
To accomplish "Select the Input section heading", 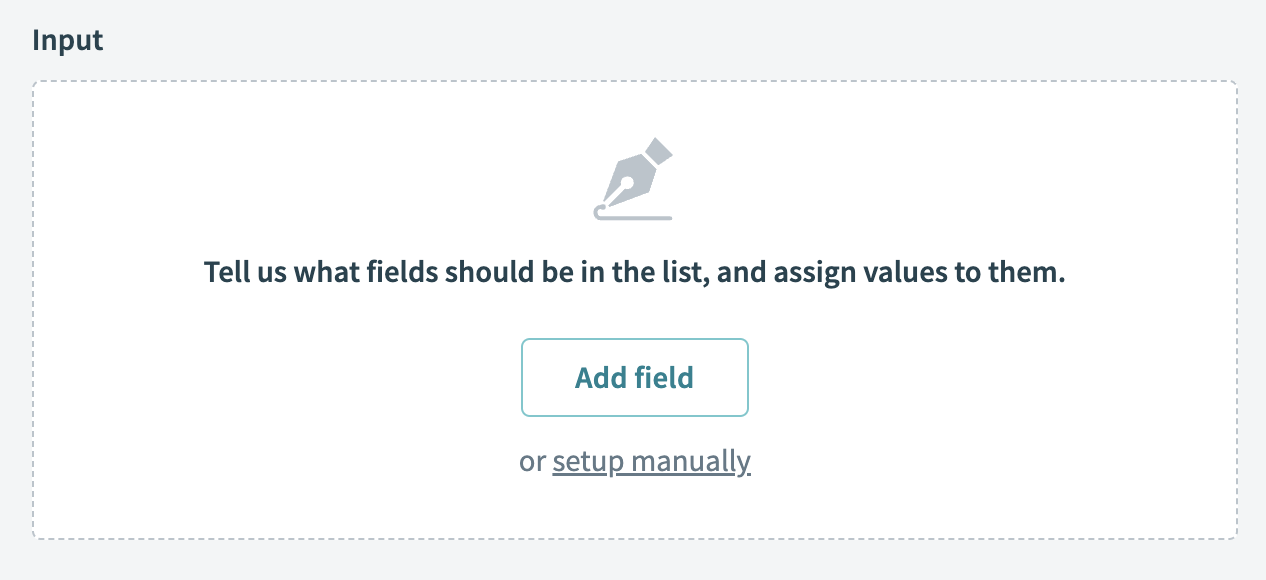I will coord(68,40).
